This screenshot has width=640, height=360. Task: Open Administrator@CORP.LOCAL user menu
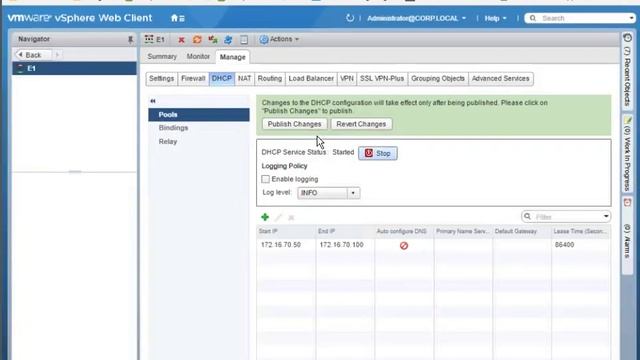coord(416,18)
